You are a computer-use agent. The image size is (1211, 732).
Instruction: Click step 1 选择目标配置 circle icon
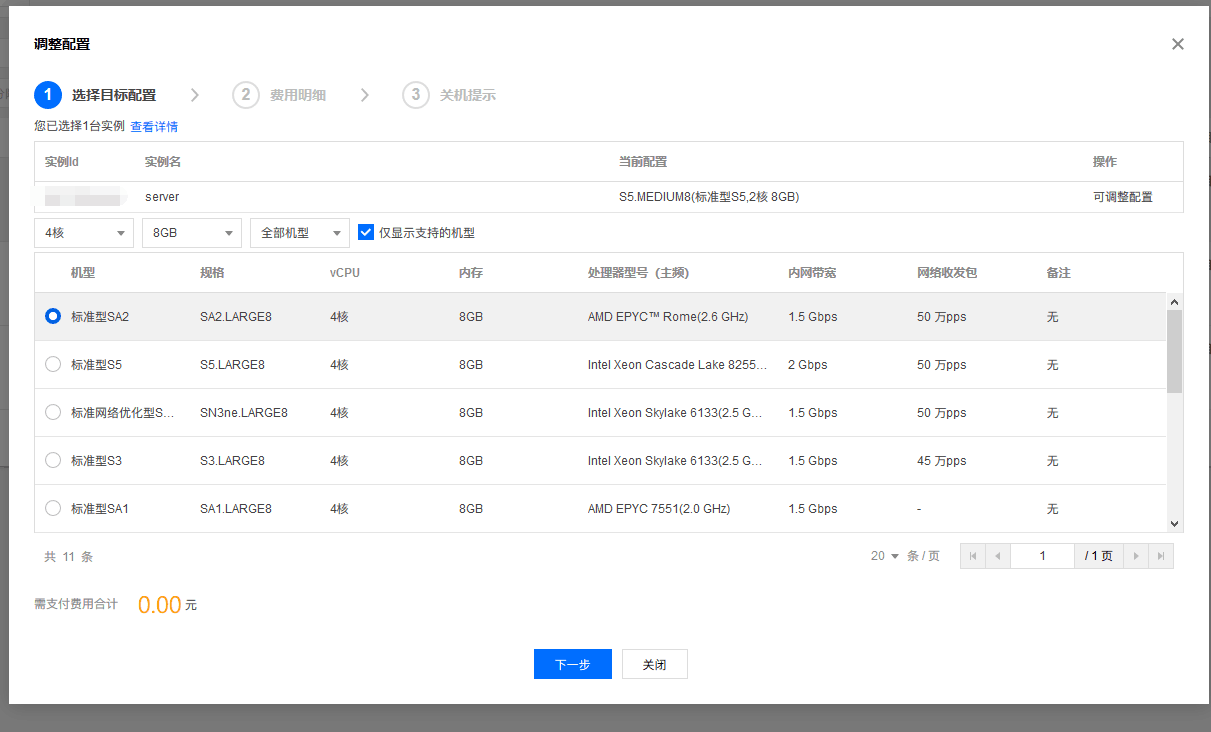pos(47,95)
